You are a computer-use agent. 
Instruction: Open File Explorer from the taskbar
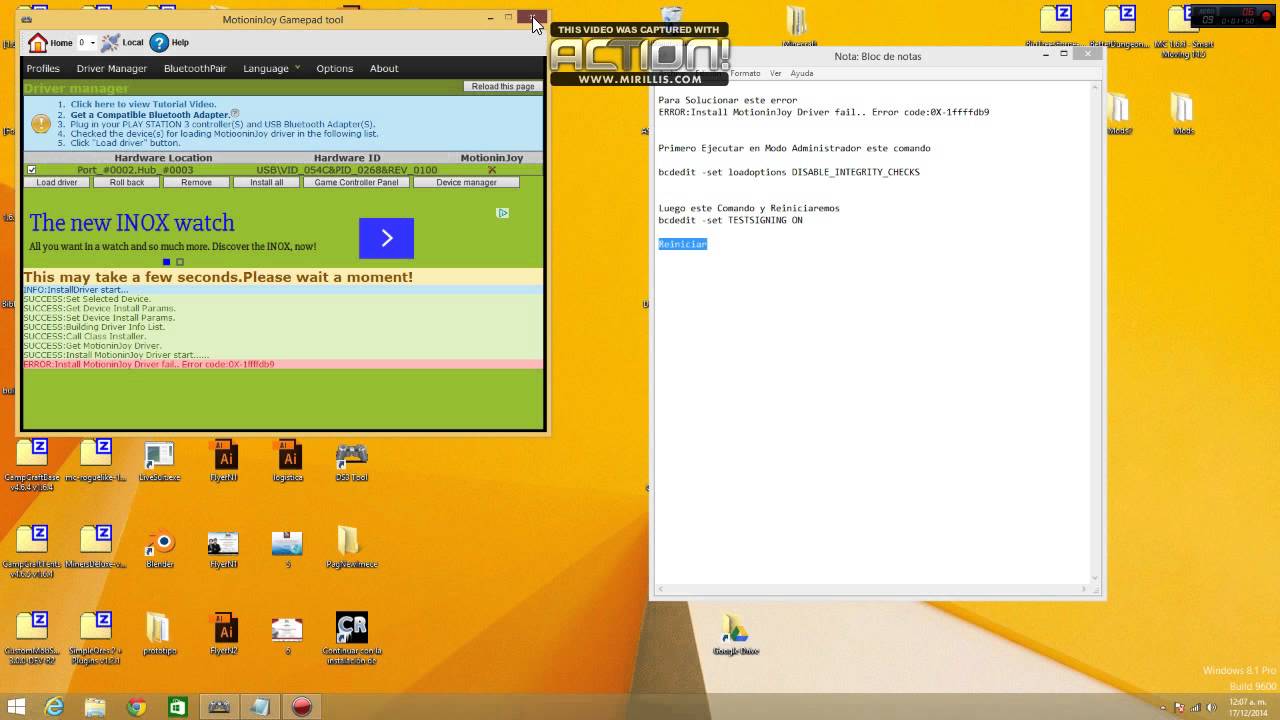coord(95,706)
